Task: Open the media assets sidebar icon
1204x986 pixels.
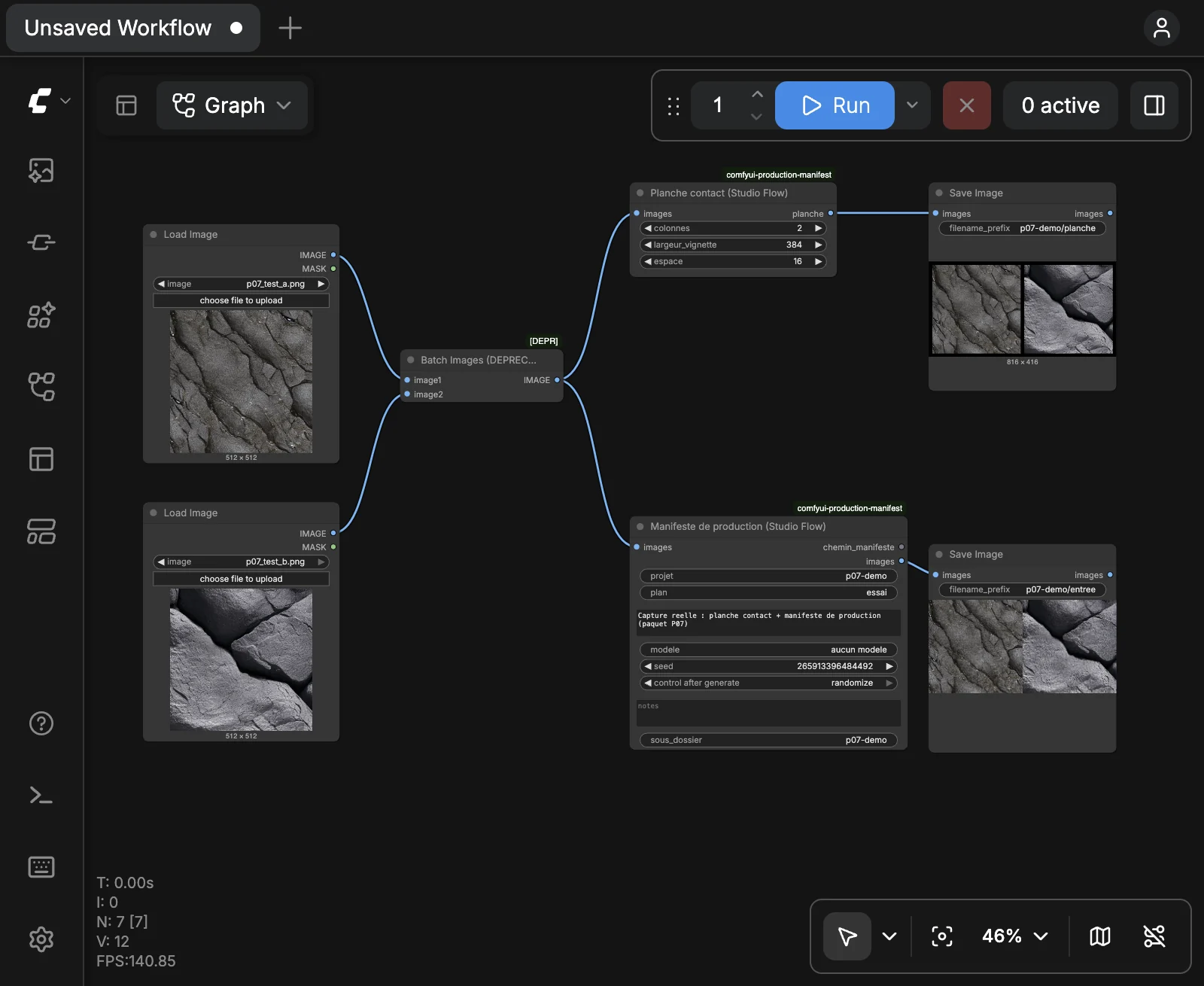Action: pyautogui.click(x=41, y=171)
